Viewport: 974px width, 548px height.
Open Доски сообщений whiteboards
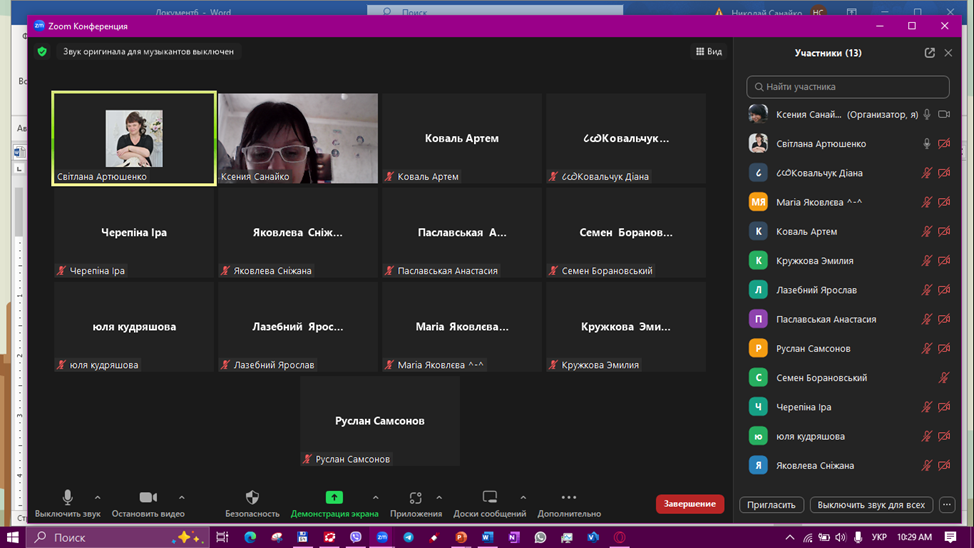(489, 504)
